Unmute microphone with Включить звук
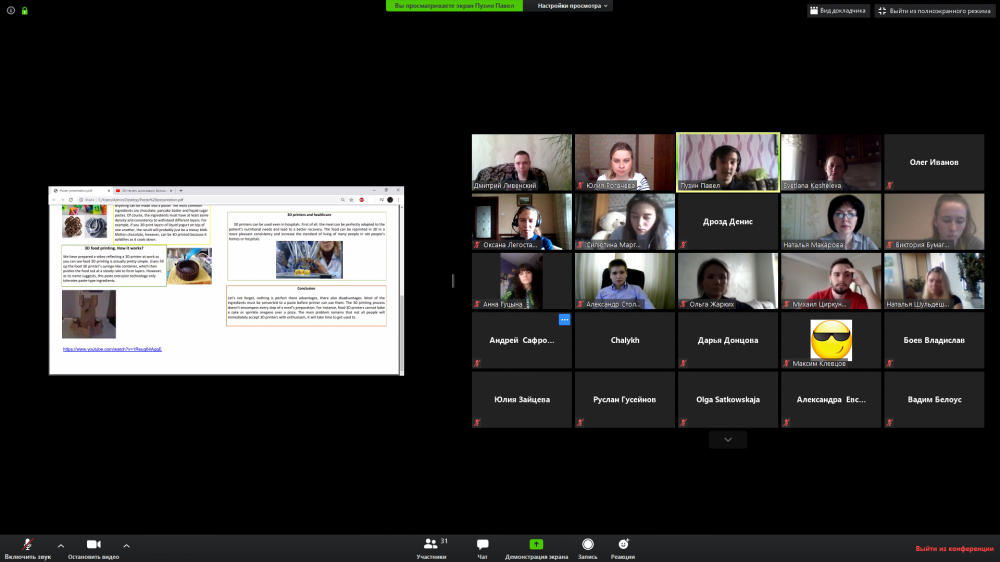Screen dimensions: 1000x562 [x=27, y=545]
